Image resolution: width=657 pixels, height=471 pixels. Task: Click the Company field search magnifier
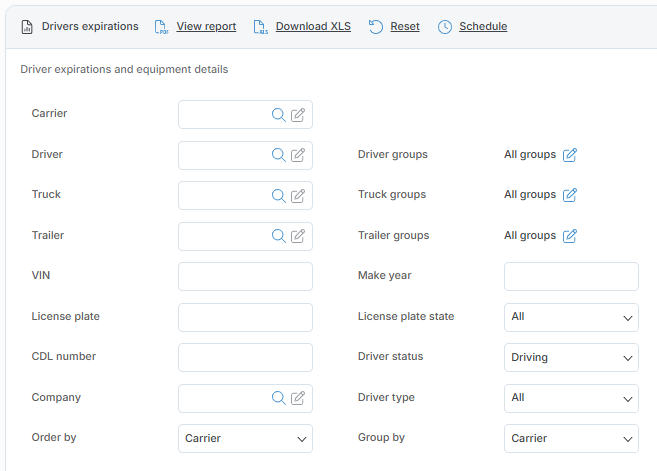pyautogui.click(x=279, y=398)
